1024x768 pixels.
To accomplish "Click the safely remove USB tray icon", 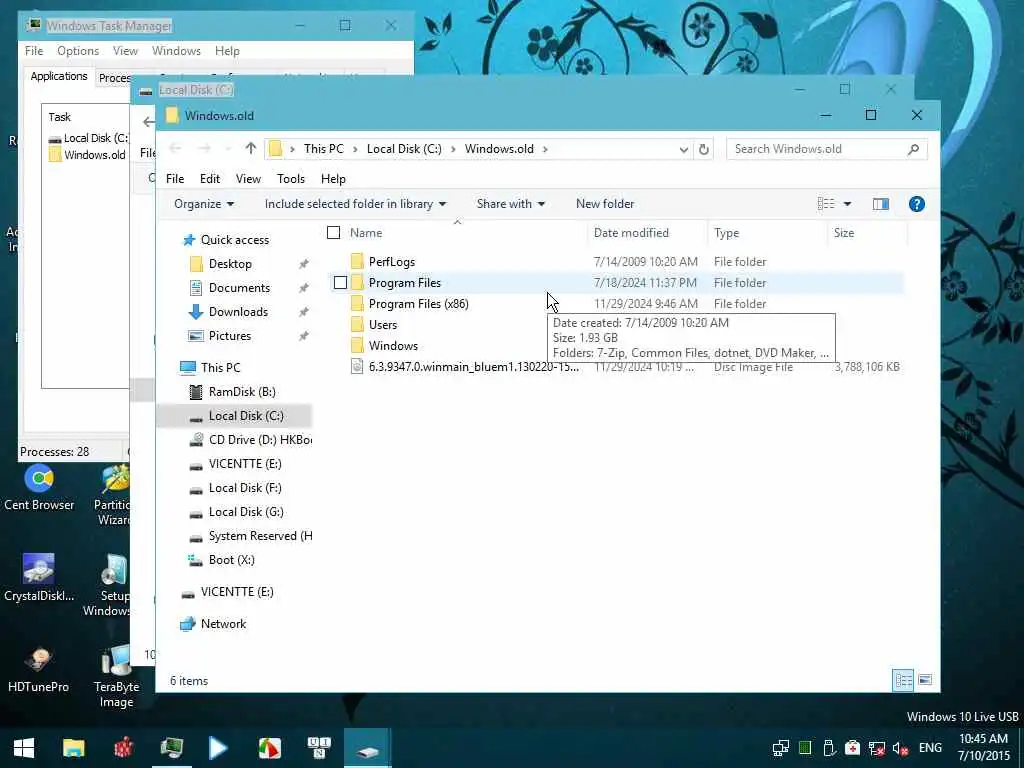I will [x=829, y=748].
